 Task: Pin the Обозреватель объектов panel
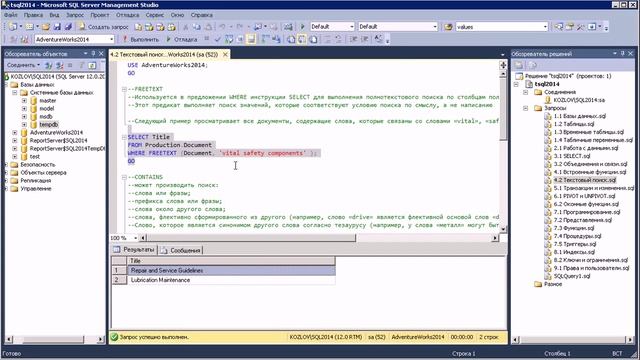pyautogui.click(x=93, y=53)
